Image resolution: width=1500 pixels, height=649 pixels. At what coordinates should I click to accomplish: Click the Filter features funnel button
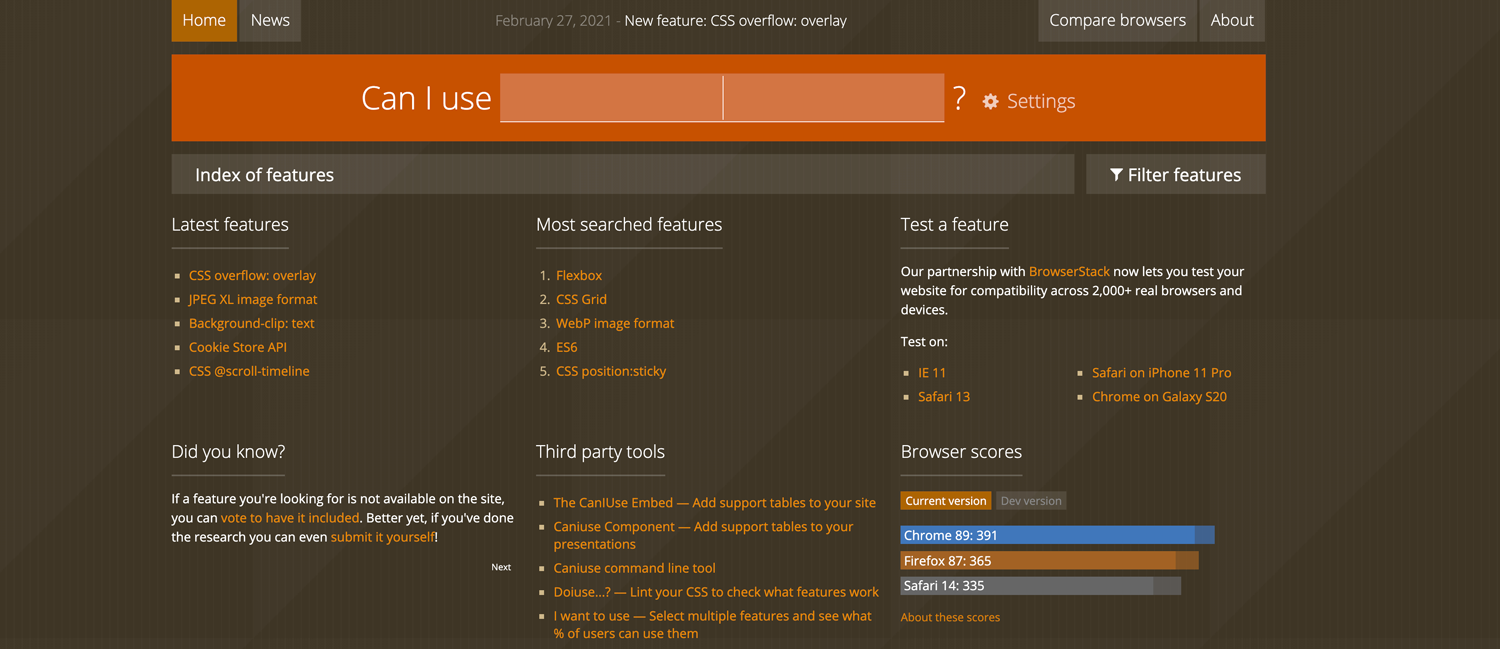1175,175
